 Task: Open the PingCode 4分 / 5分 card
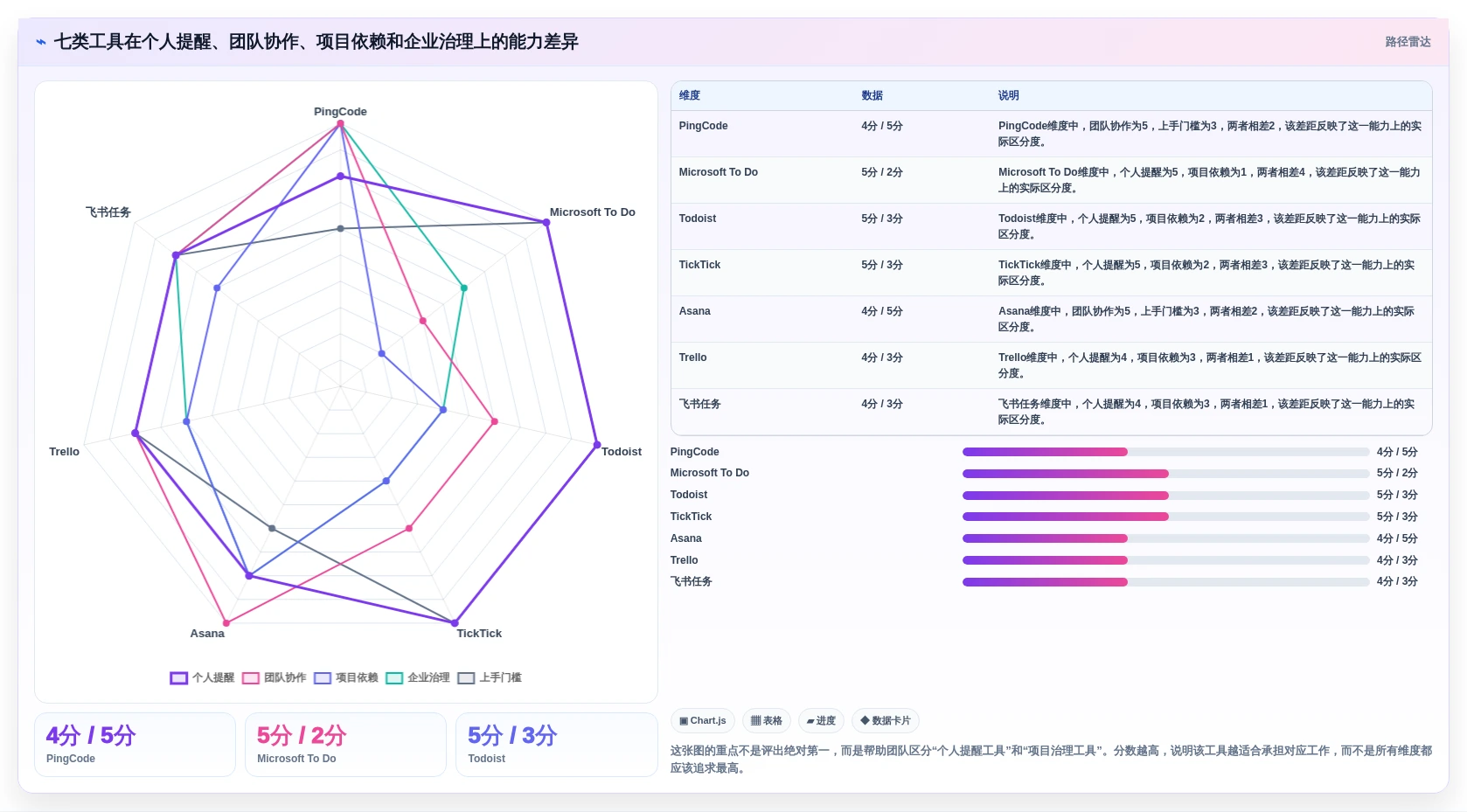[x=135, y=745]
